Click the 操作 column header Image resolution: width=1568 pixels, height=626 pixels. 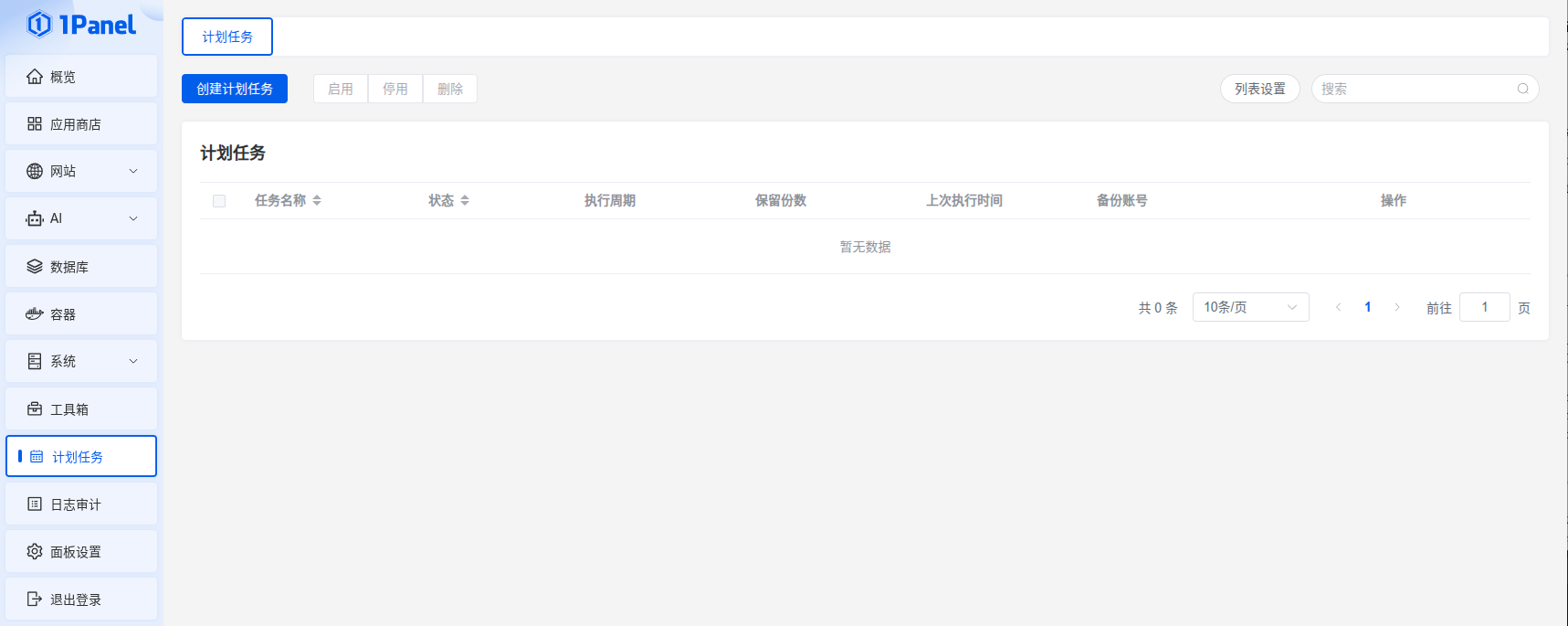point(1394,200)
